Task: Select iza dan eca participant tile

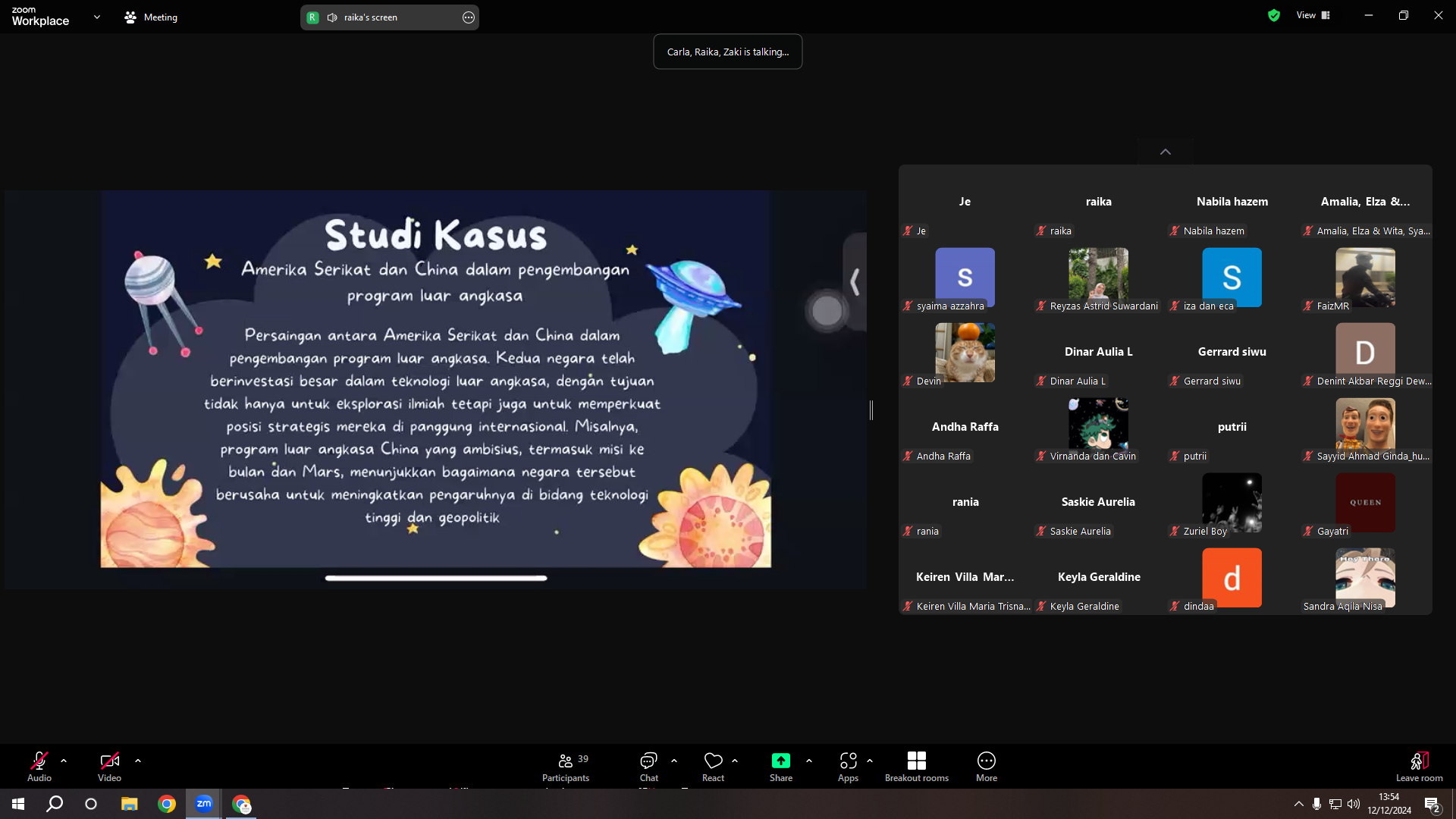Action: tap(1232, 277)
